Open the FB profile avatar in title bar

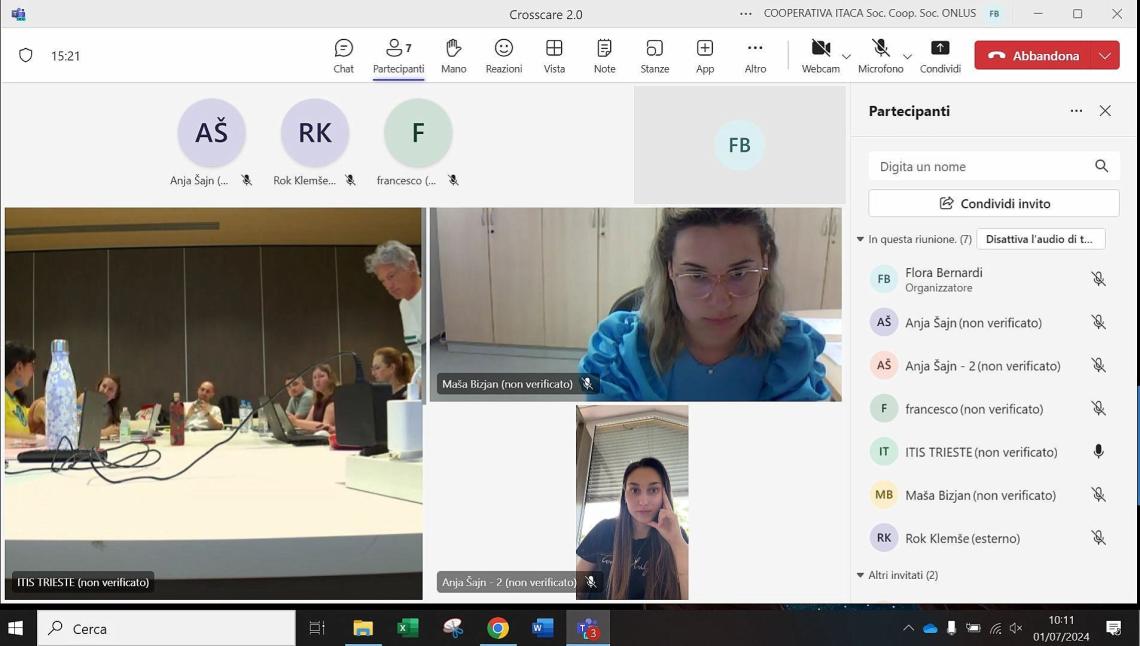(x=994, y=14)
